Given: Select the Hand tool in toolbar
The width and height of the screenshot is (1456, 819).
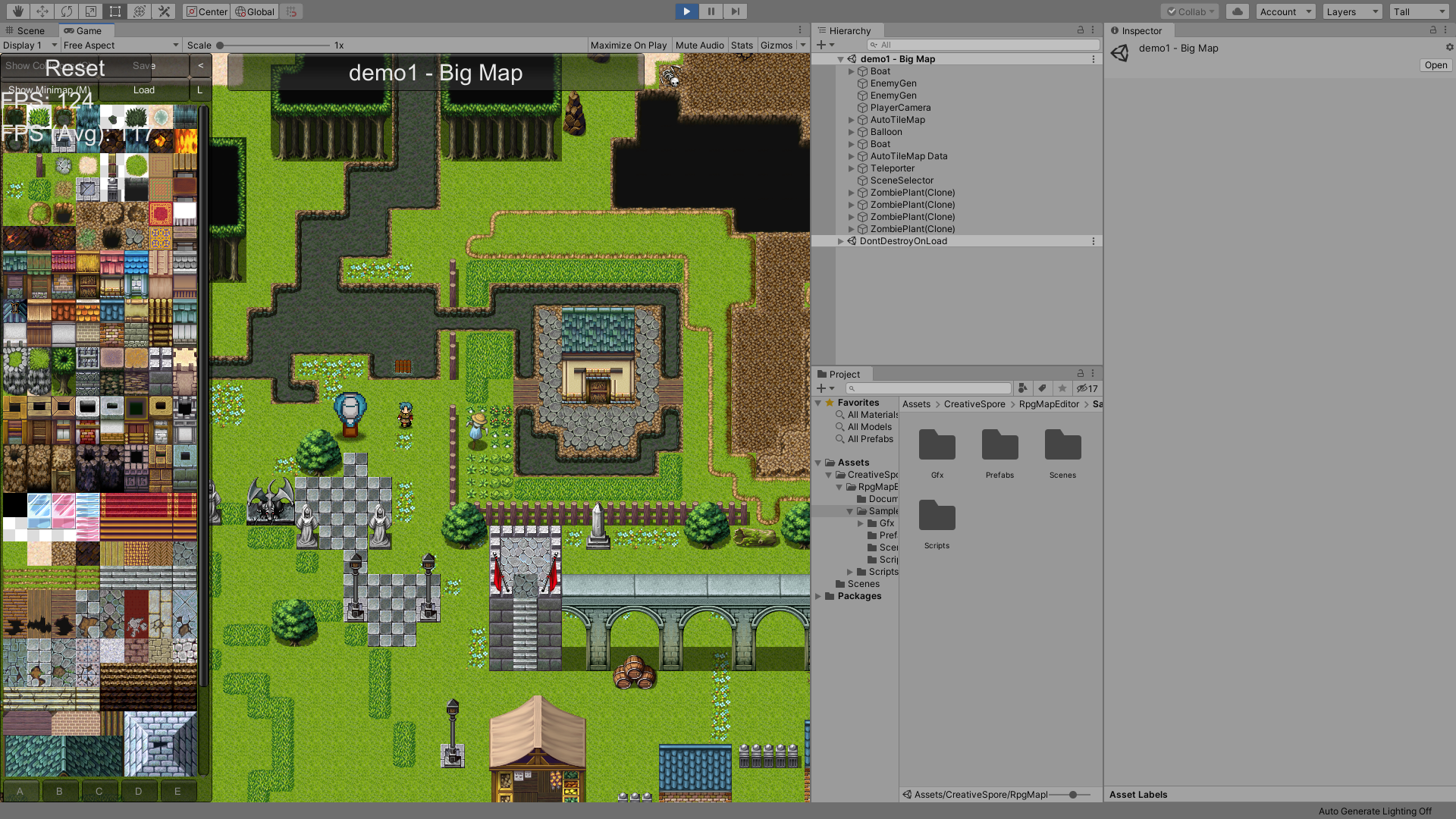Looking at the screenshot, I should (17, 11).
